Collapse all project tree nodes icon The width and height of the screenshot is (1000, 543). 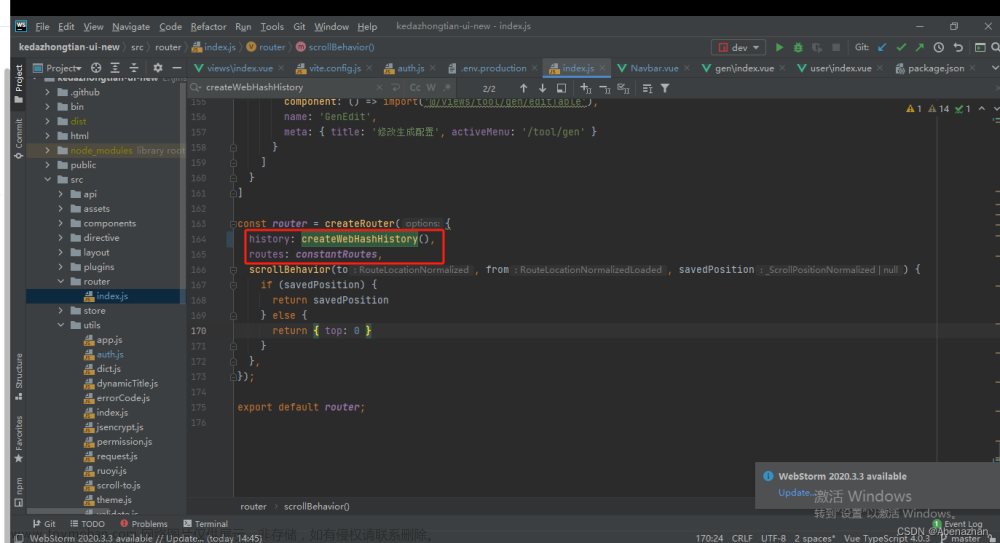[x=134, y=68]
